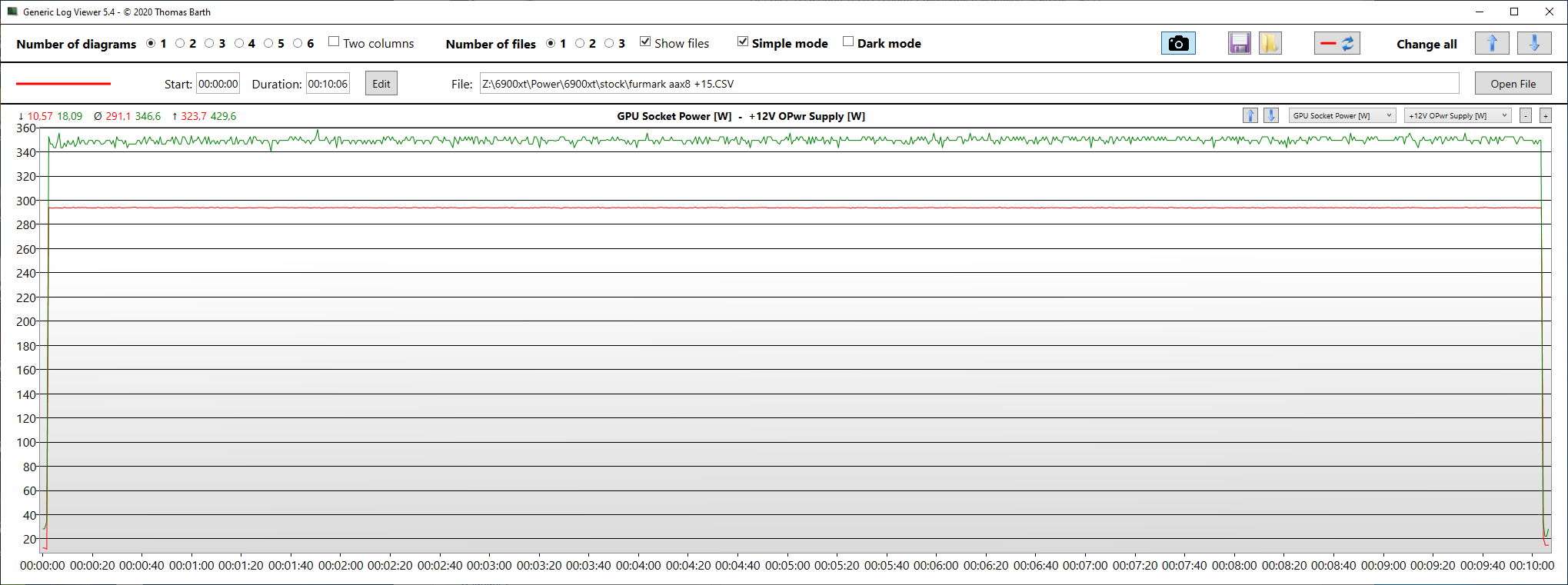Select 3 diagrams radio button
The width and height of the screenshot is (1568, 585).
coord(209,43)
